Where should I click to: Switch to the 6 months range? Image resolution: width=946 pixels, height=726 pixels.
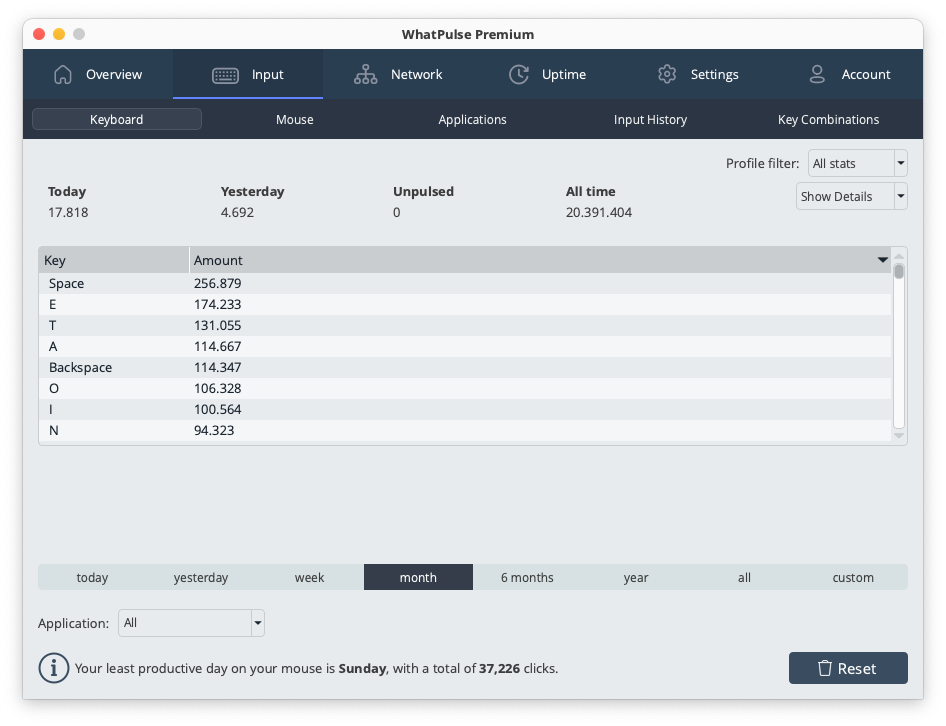coord(527,577)
